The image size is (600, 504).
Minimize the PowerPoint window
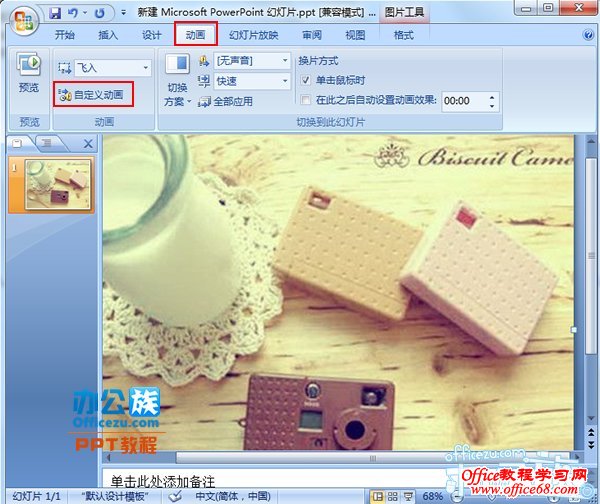click(526, 8)
